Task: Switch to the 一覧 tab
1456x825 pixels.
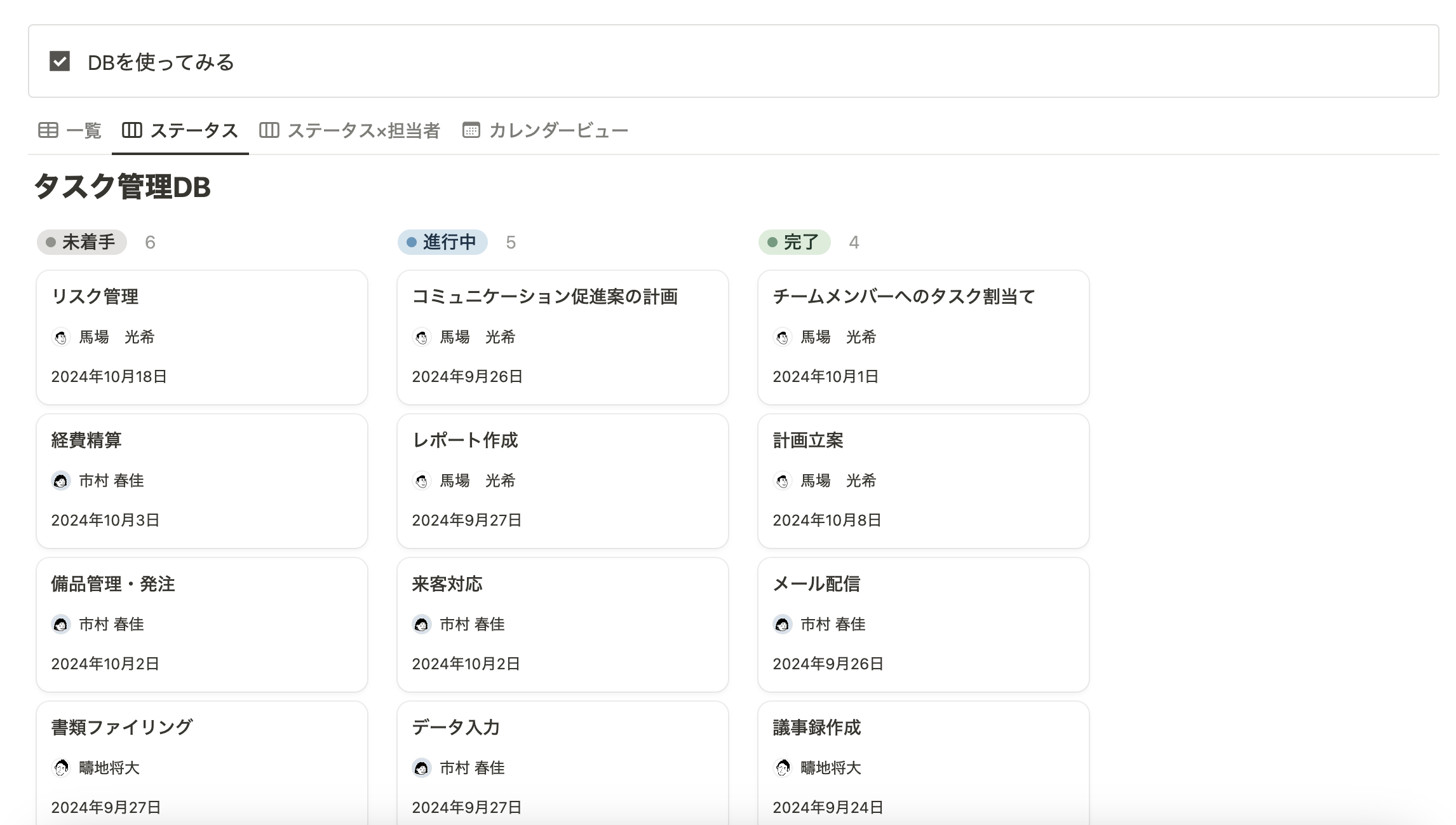Action: pos(83,130)
